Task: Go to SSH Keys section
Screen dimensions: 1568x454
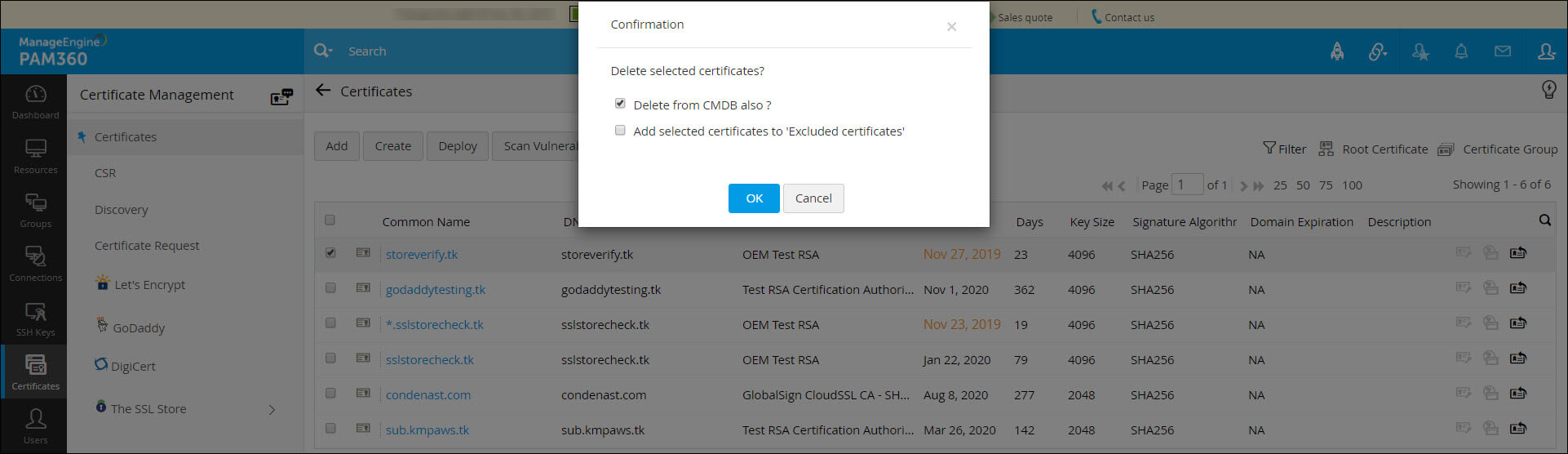Action: [x=36, y=318]
